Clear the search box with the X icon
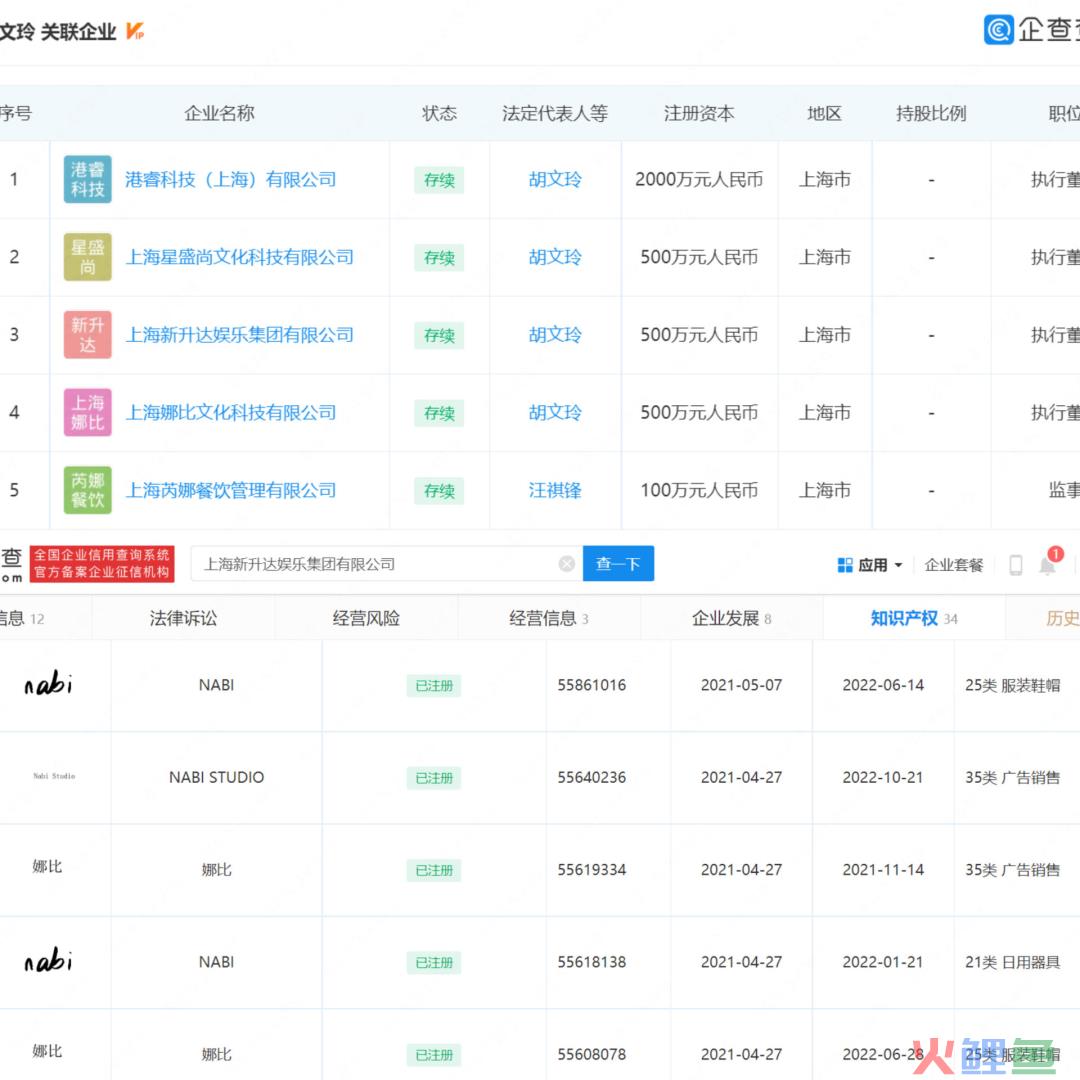 click(567, 564)
